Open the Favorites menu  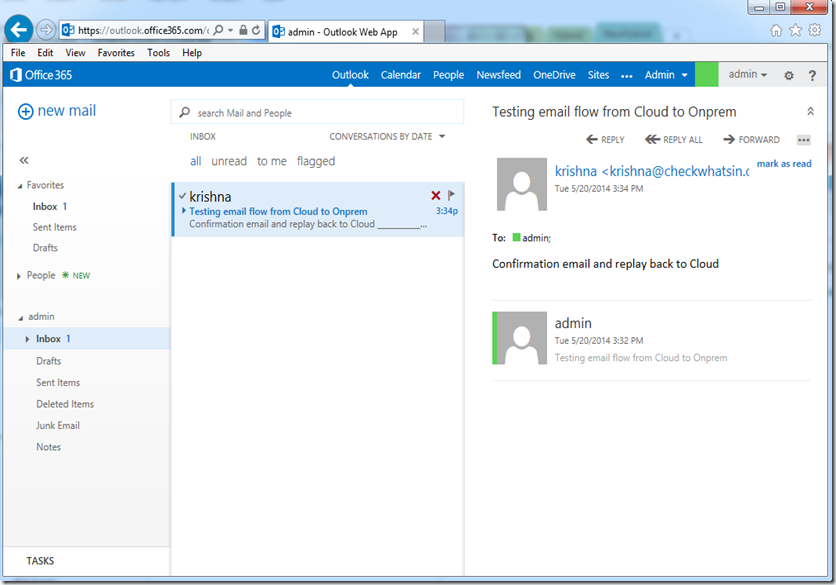coord(116,53)
